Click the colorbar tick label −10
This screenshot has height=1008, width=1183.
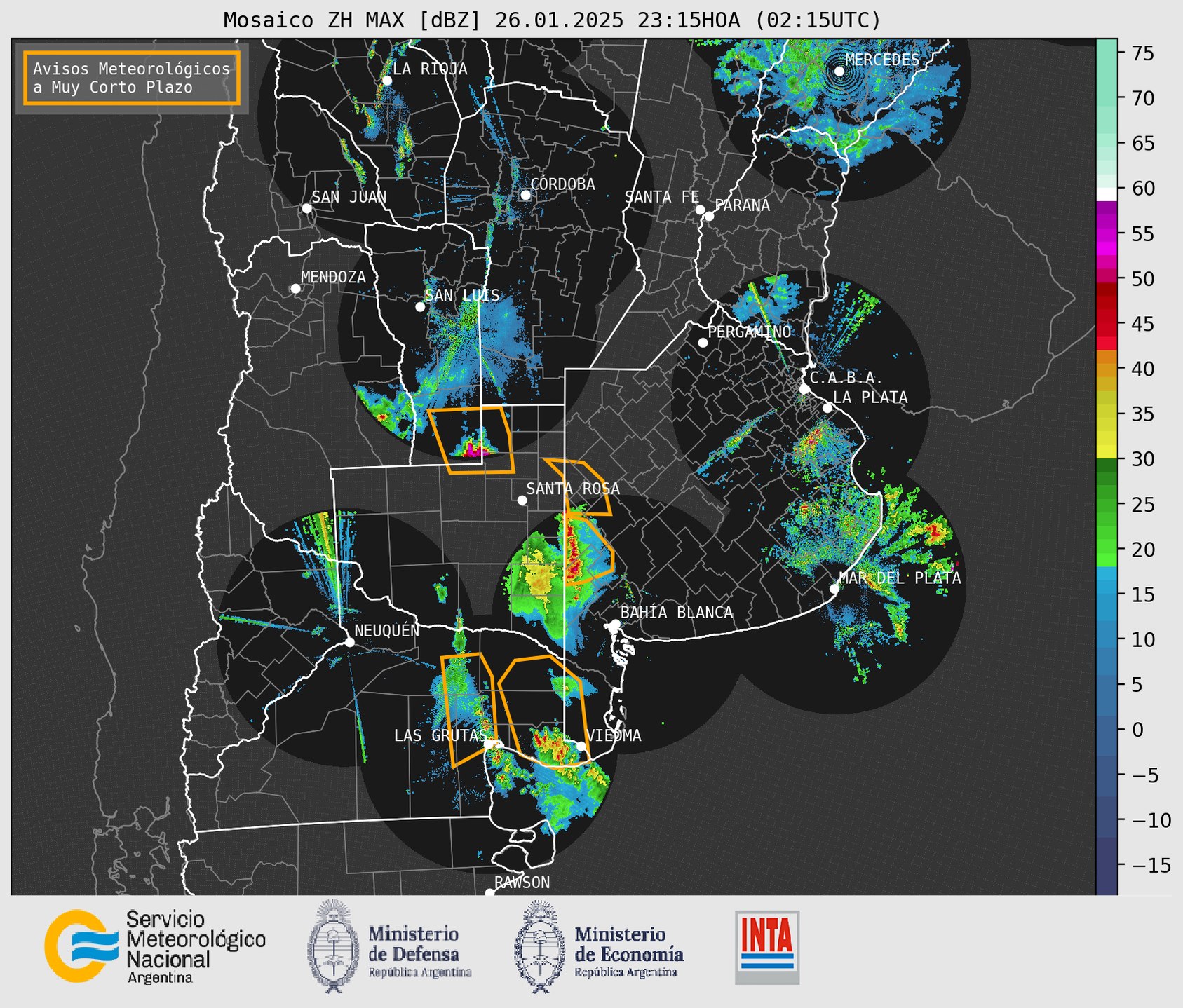pos(1151,821)
